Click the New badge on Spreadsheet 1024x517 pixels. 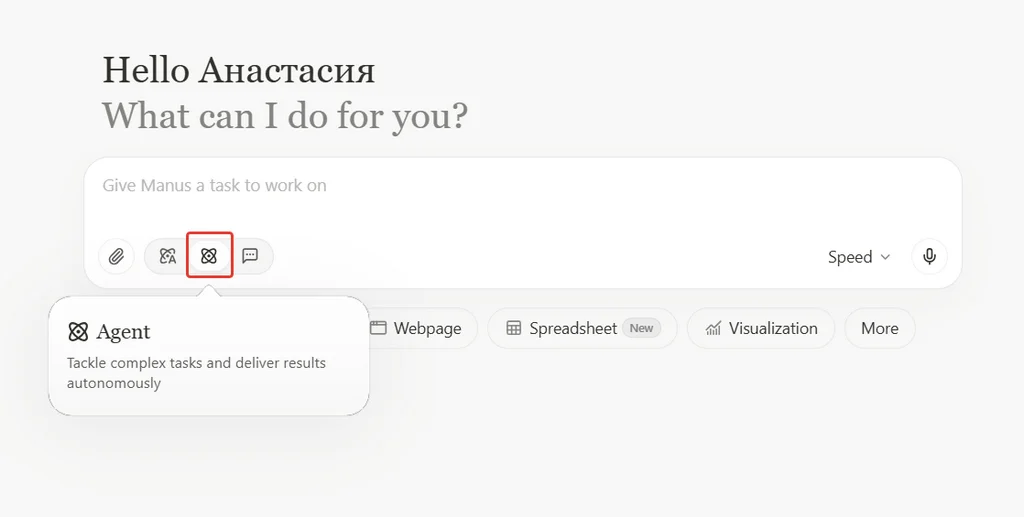(x=641, y=328)
